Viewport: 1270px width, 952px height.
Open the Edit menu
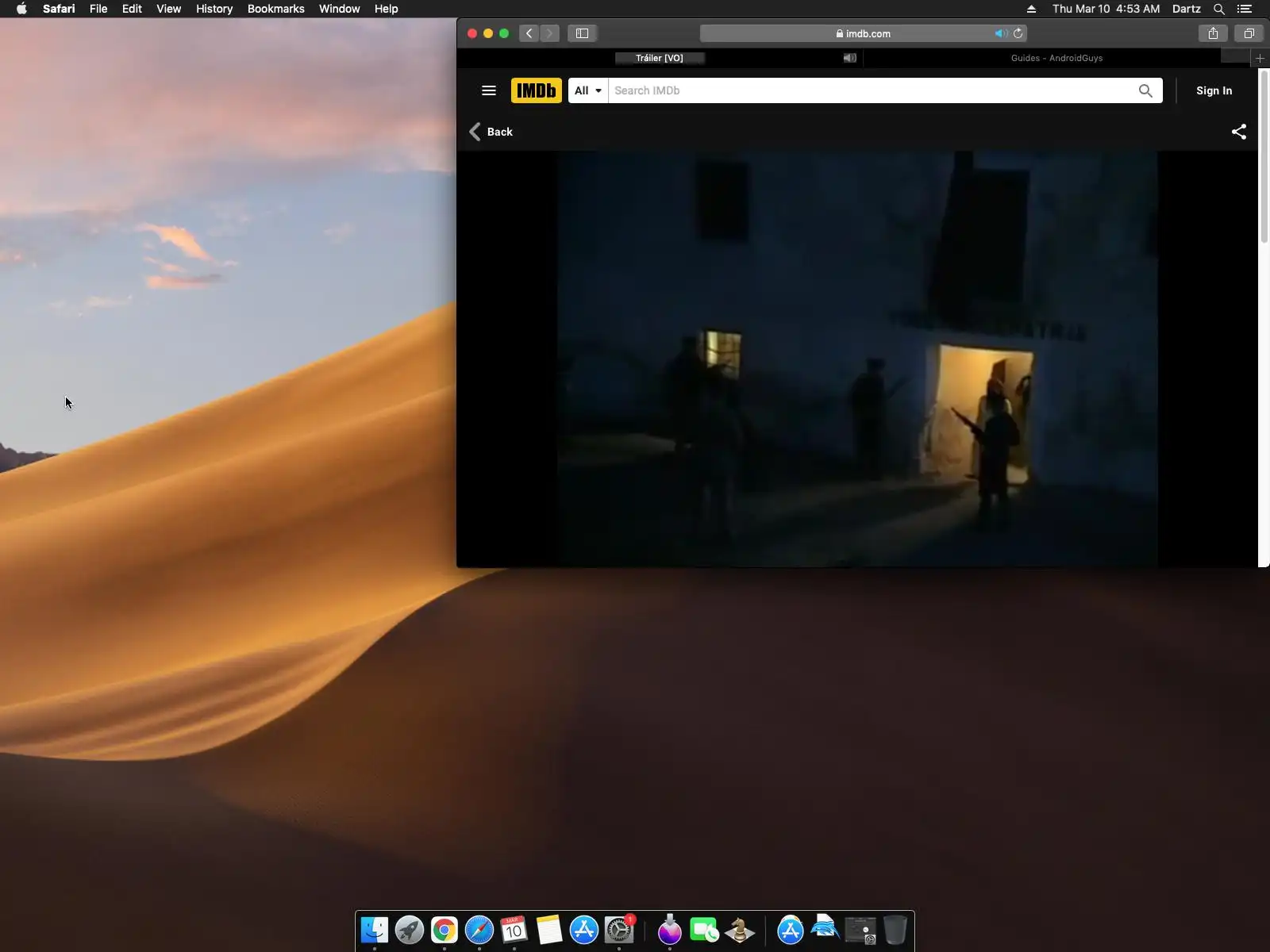[132, 9]
